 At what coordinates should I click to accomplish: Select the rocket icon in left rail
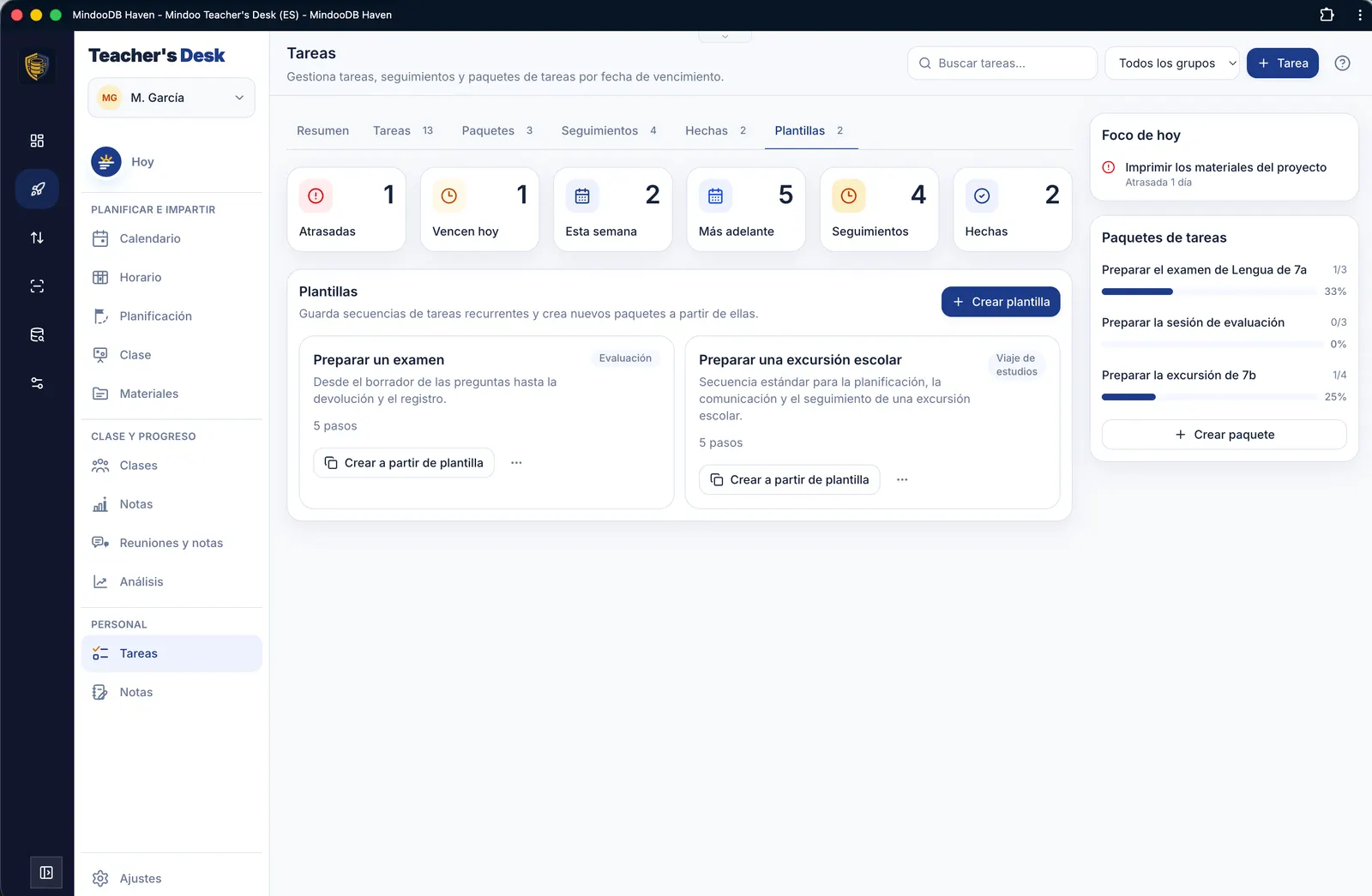point(37,189)
